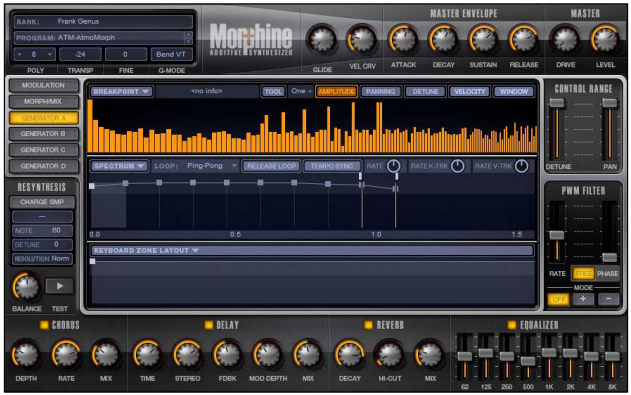Viewport: 631px width, 395px height.
Task: Open the Program ATM-AtmoMorph selector
Action: 103,37
